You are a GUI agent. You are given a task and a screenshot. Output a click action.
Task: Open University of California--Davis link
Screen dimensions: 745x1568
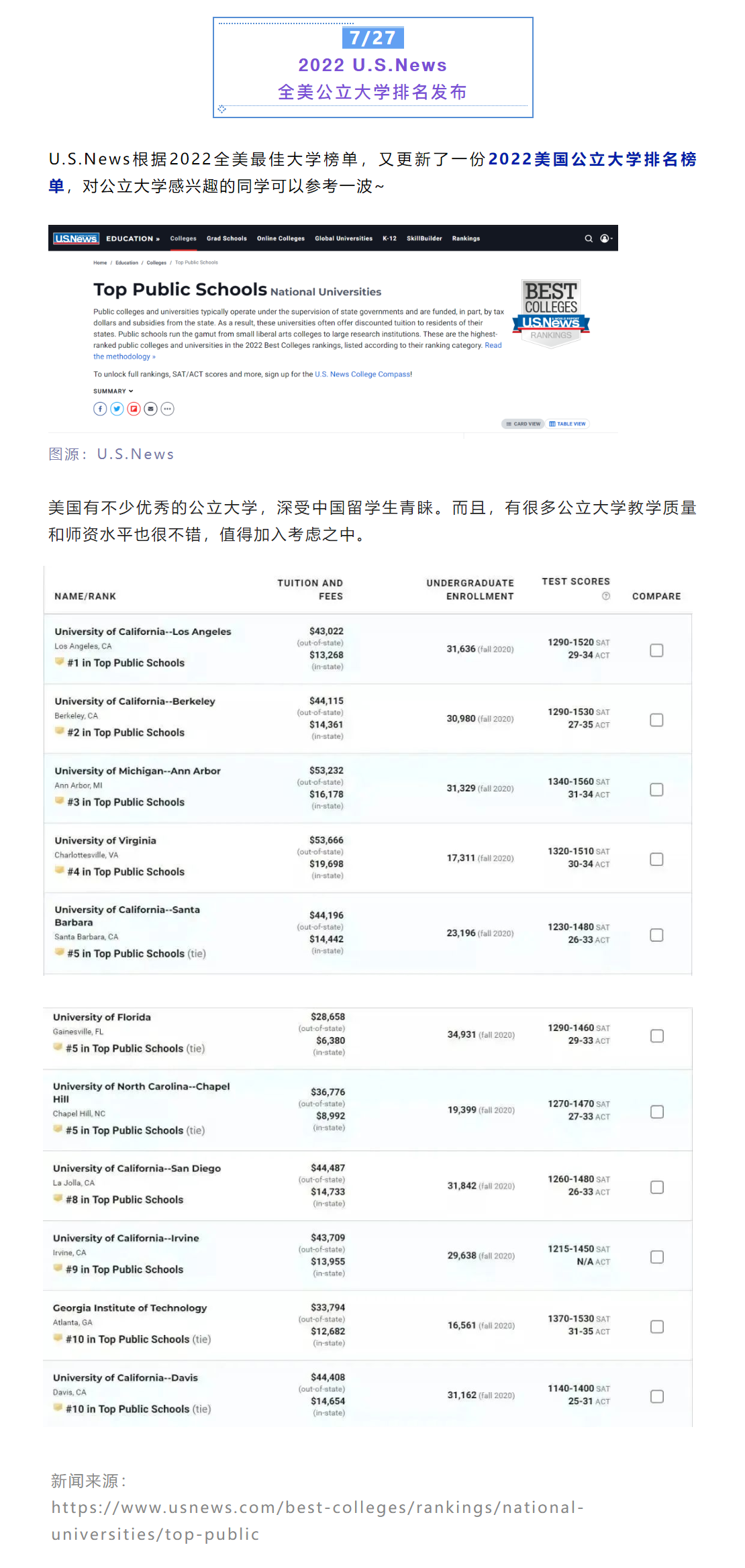[126, 1377]
